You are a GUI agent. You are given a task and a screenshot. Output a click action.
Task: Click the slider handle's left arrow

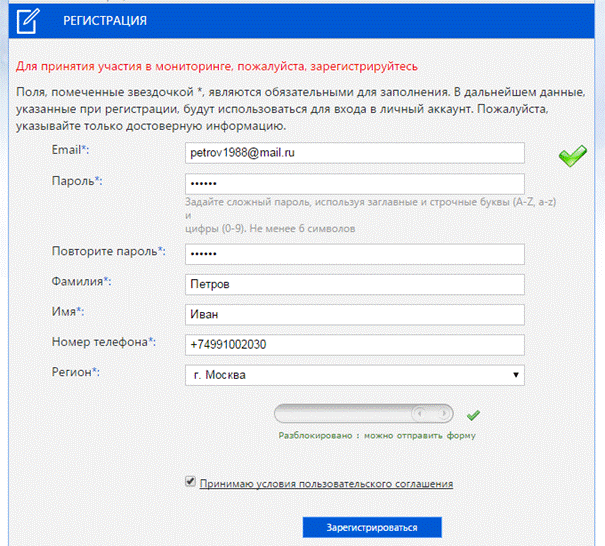pos(420,414)
